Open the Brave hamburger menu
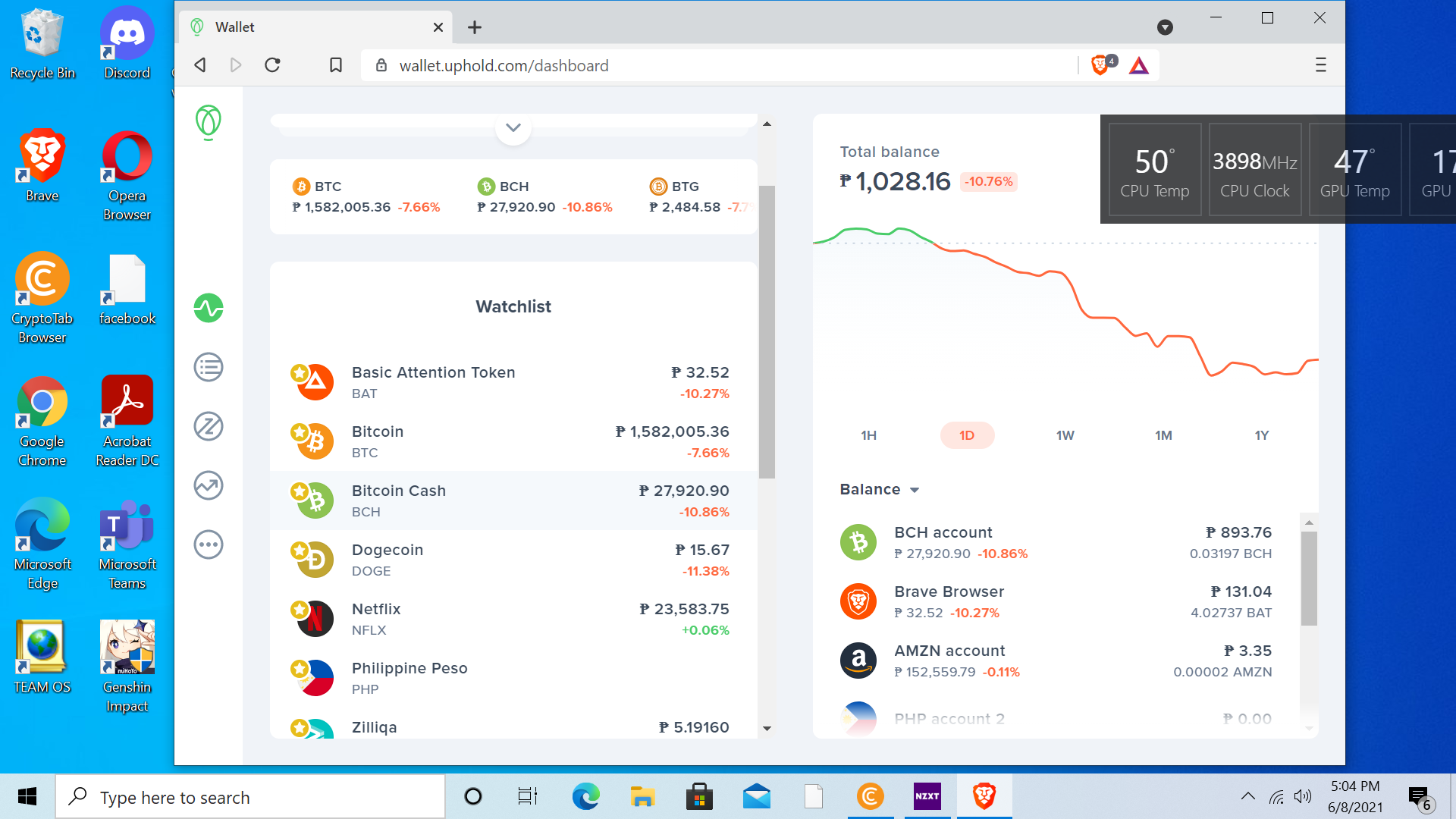 click(1321, 65)
